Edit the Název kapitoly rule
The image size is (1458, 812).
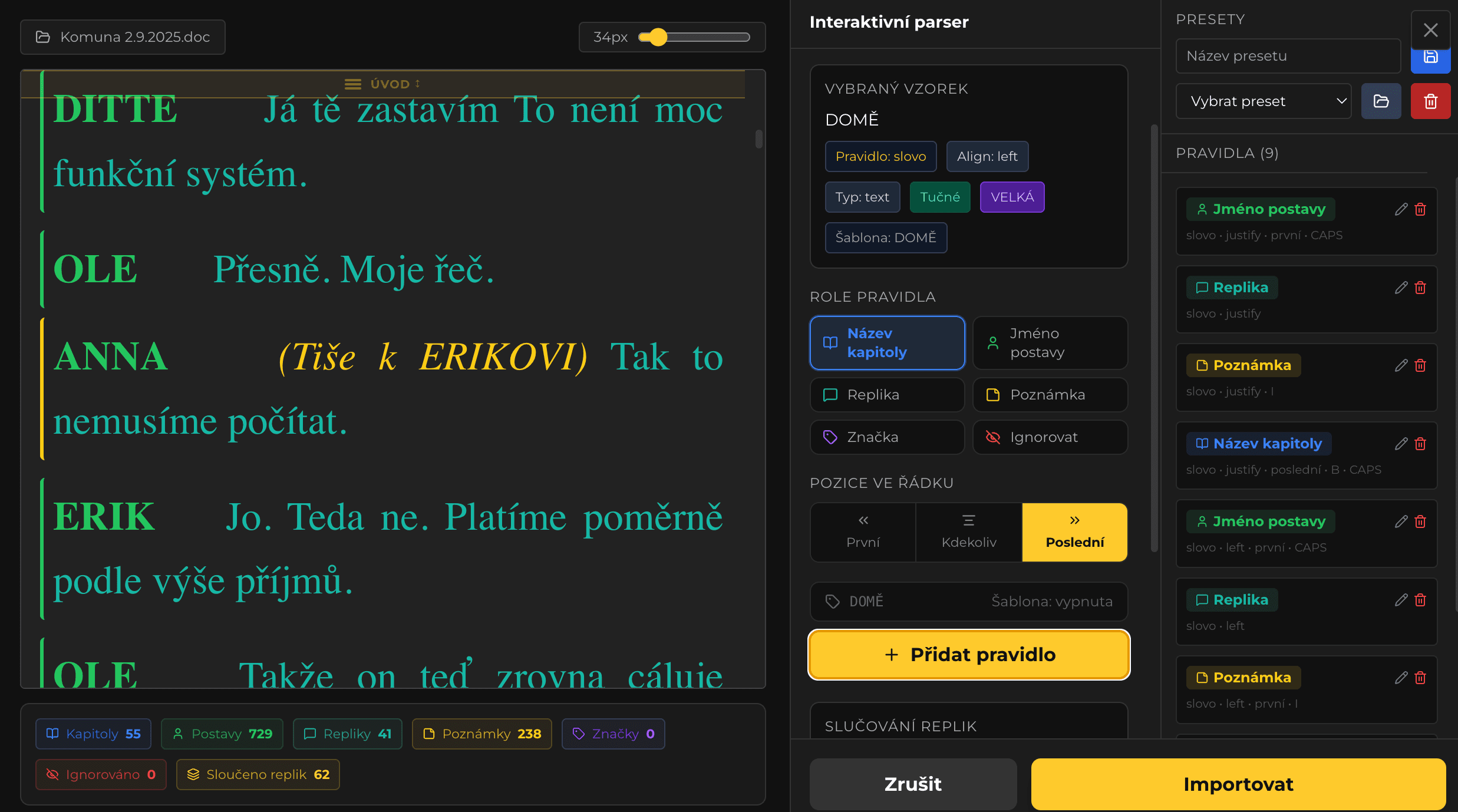[x=1401, y=444]
